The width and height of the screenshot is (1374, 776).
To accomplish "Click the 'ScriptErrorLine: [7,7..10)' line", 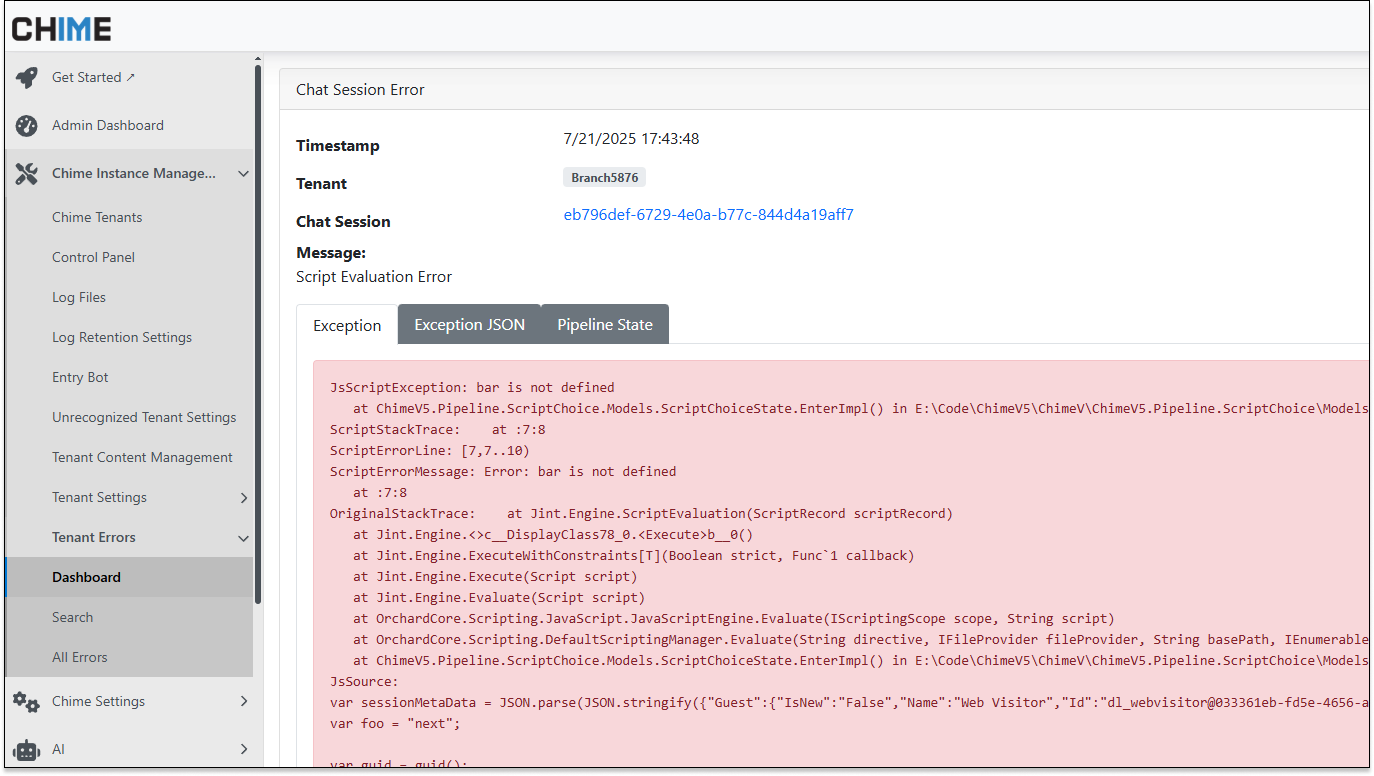I will click(x=430, y=450).
